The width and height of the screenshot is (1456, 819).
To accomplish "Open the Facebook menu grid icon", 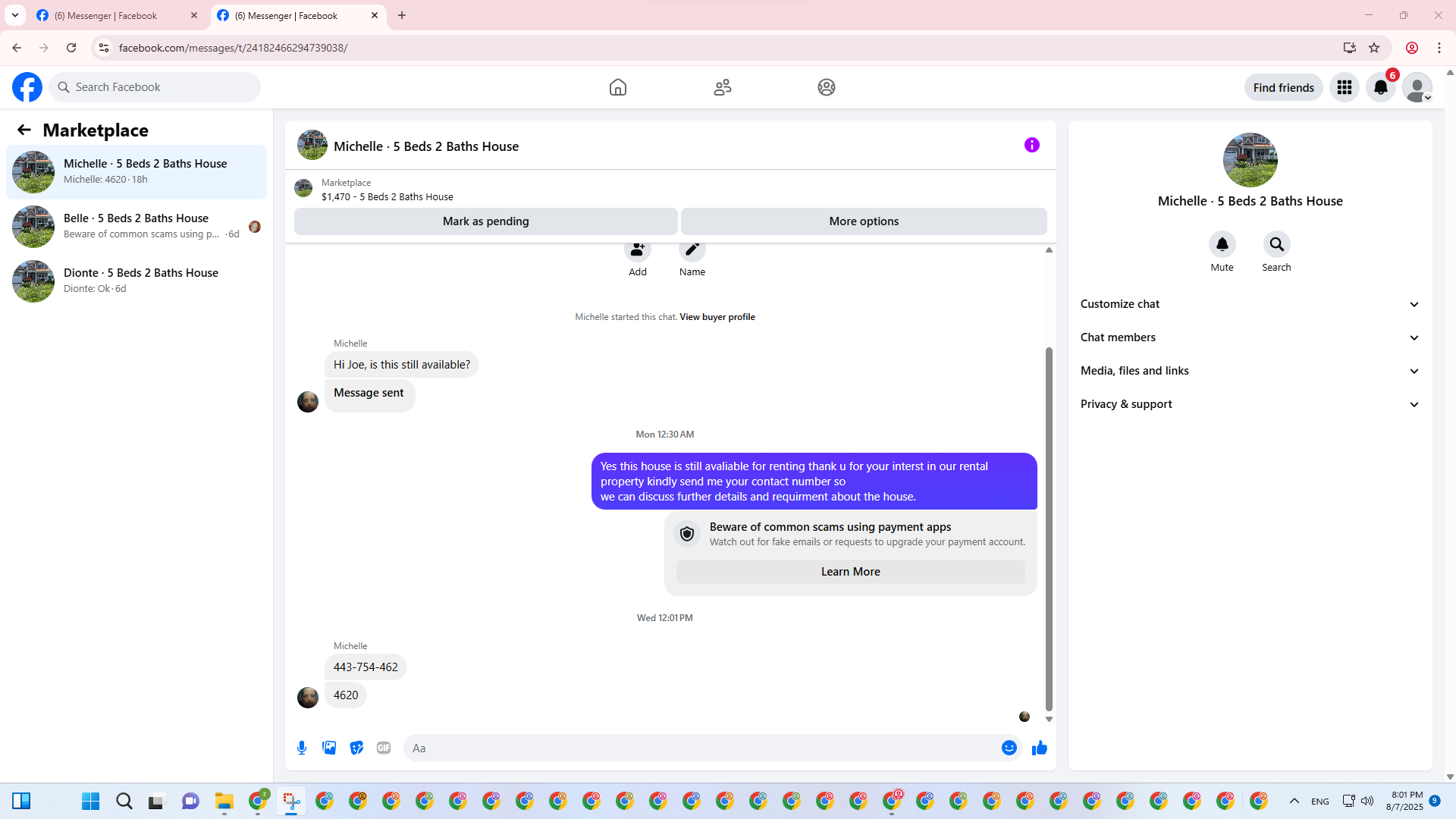I will pos(1345,87).
